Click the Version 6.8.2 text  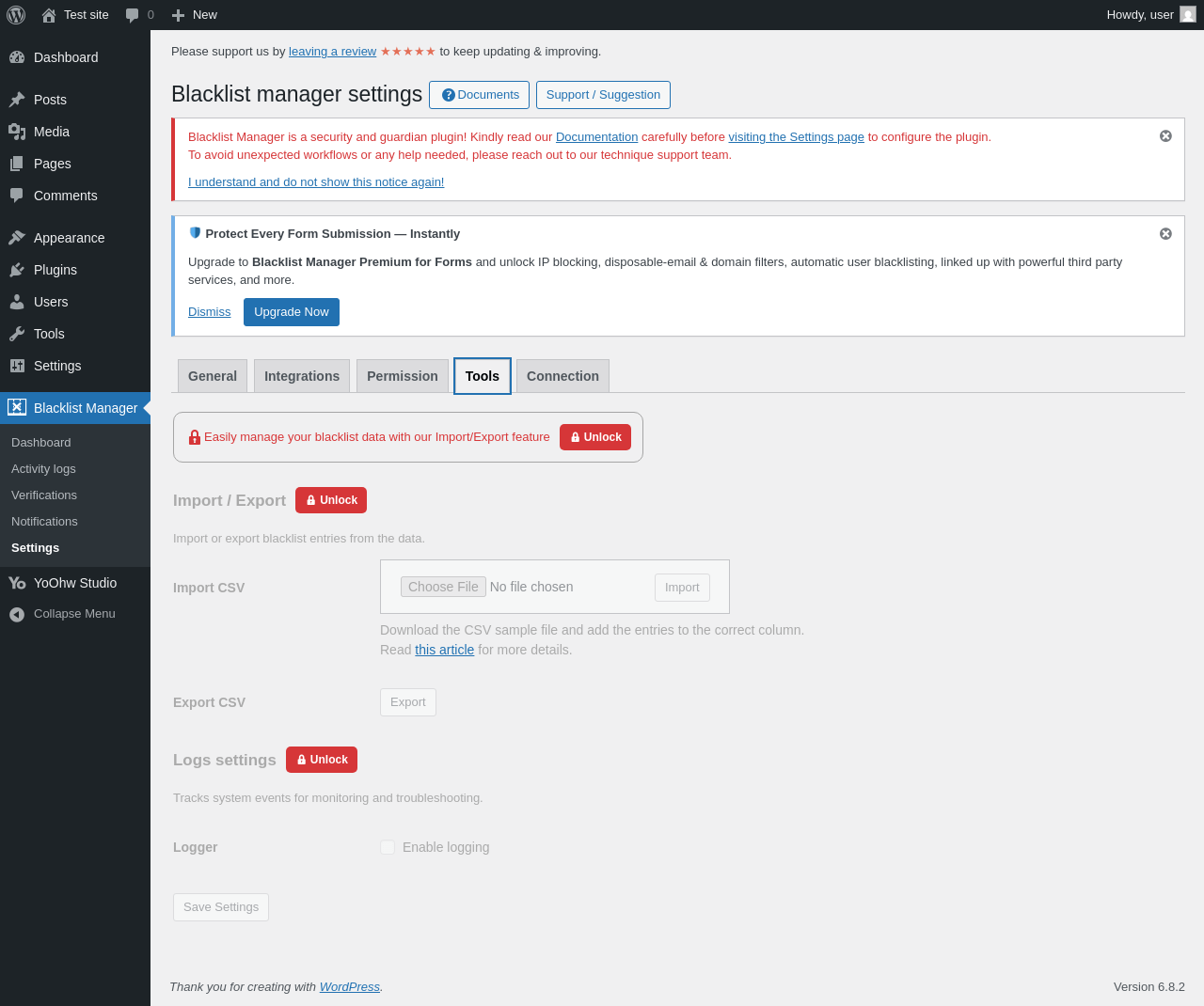click(1149, 987)
